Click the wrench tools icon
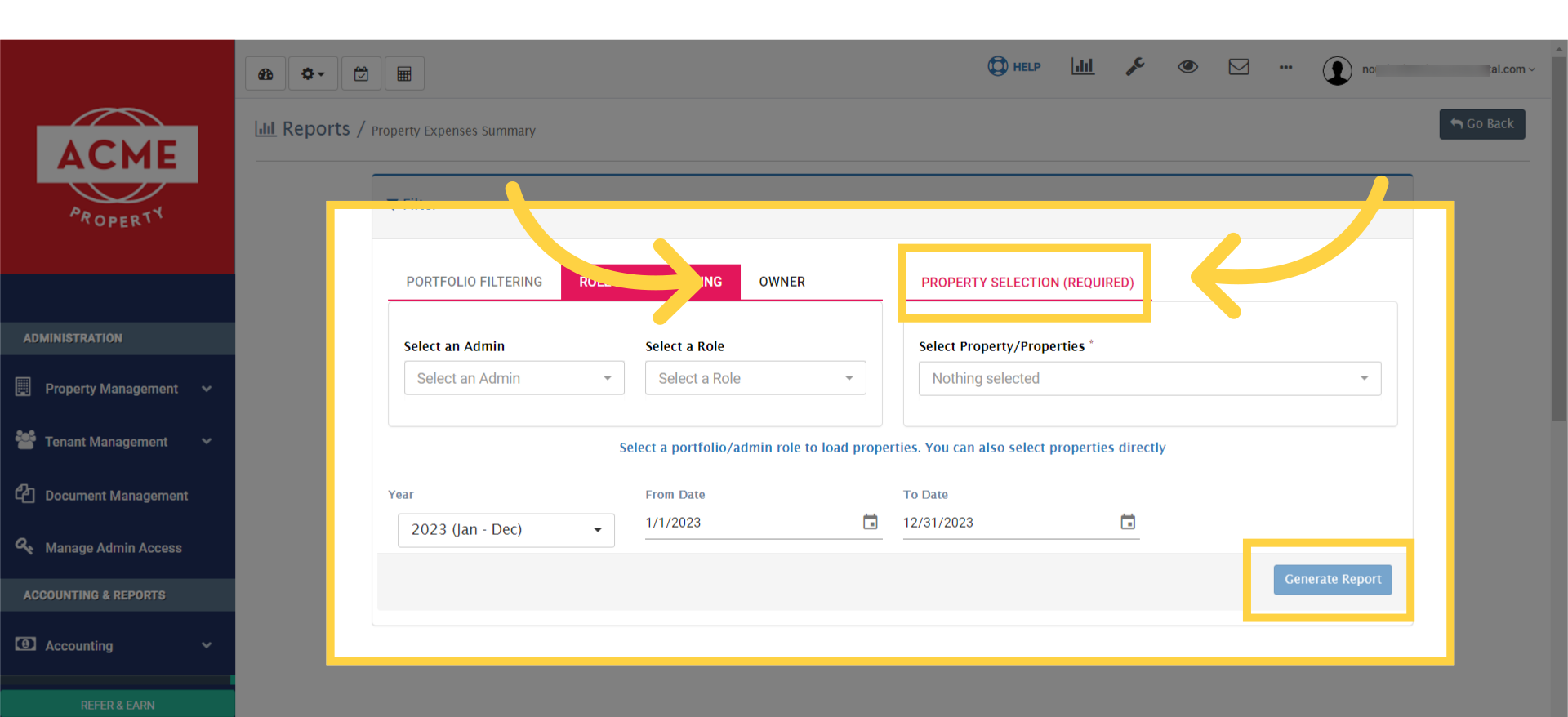 pyautogui.click(x=1135, y=67)
